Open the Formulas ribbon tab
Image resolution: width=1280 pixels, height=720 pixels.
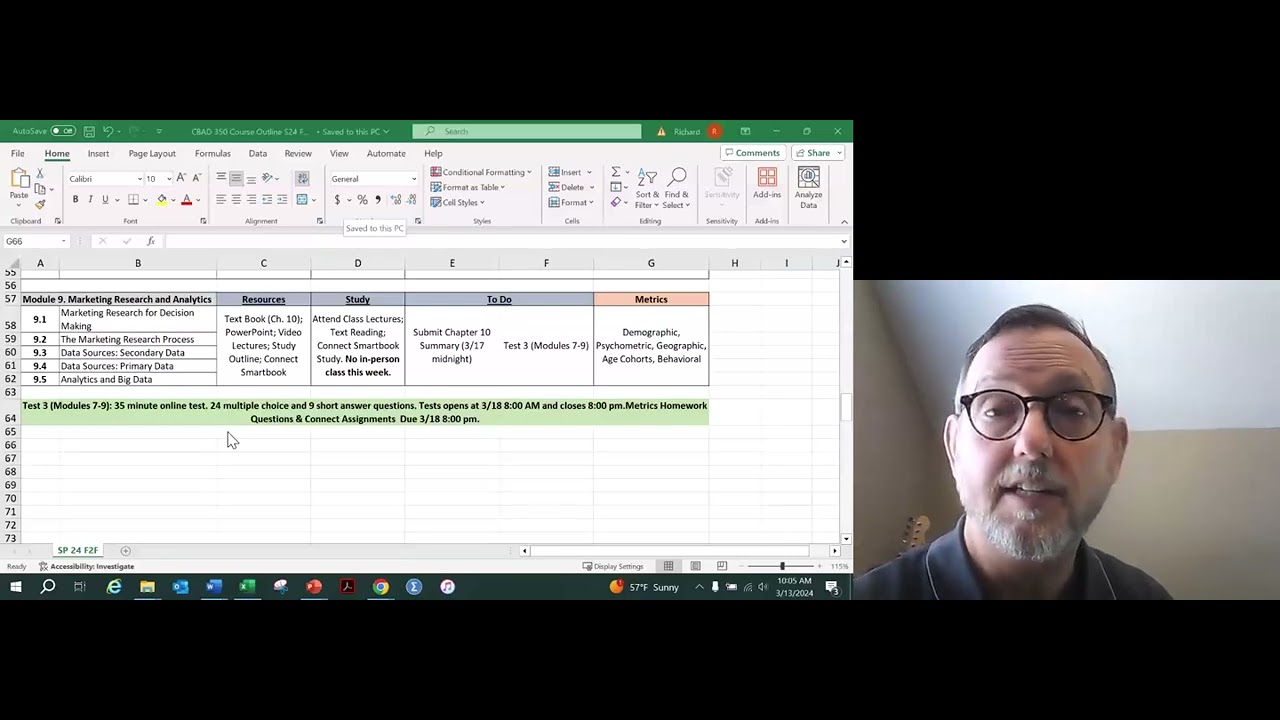(212, 153)
